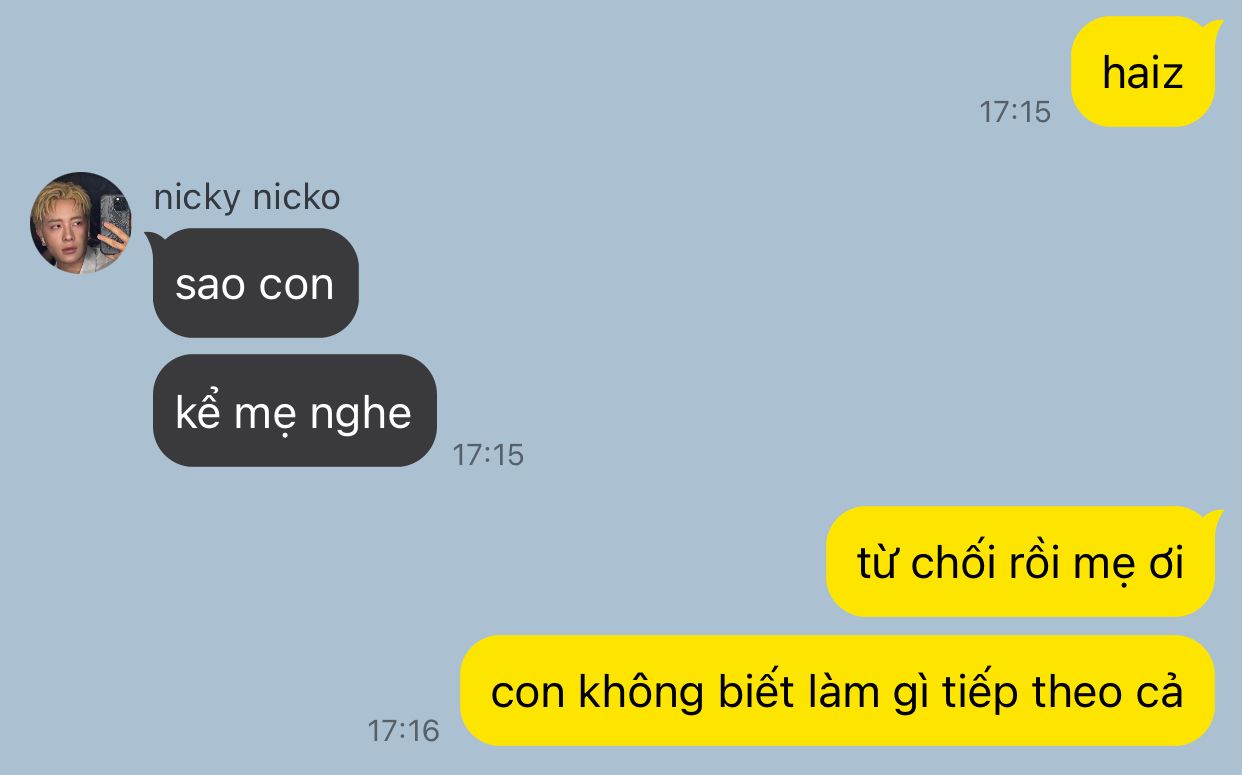This screenshot has height=775, width=1242.
Task: Select the "kể mẹ nghe" message bubble
Action: (294, 410)
